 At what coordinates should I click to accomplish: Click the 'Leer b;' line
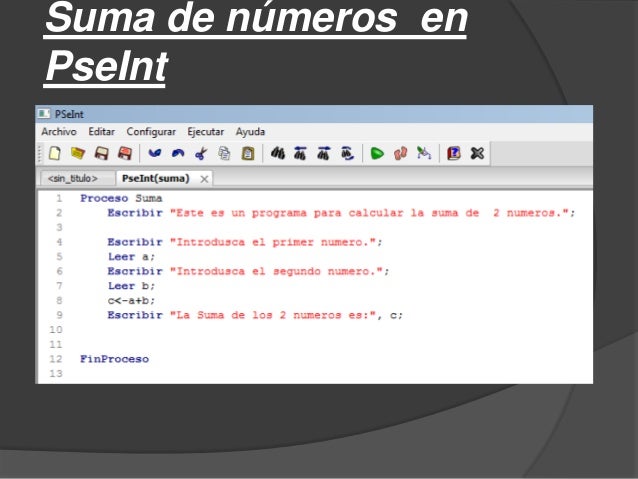pyautogui.click(x=131, y=286)
